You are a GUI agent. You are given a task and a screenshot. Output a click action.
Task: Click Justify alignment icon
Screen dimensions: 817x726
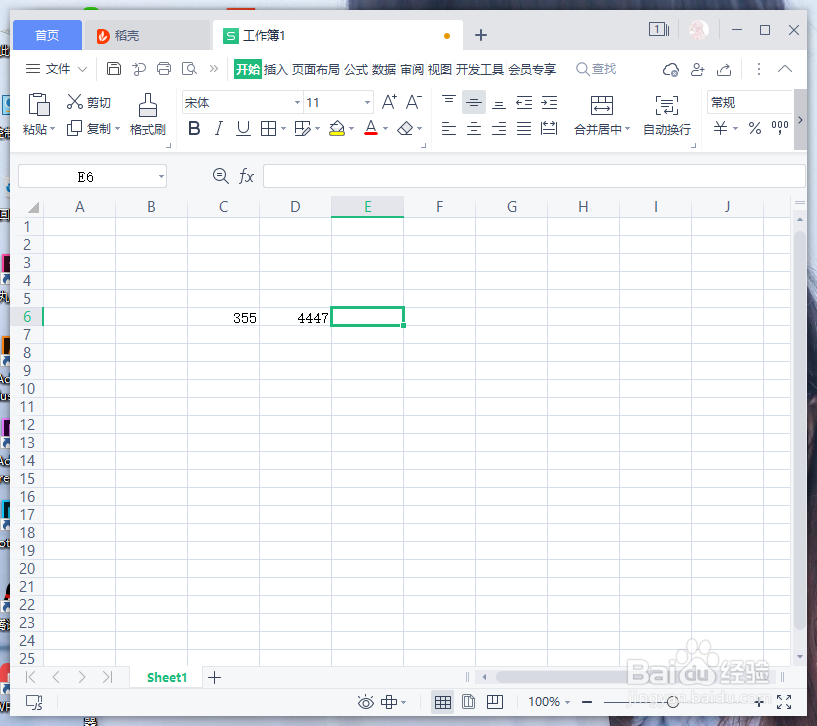pyautogui.click(x=524, y=128)
